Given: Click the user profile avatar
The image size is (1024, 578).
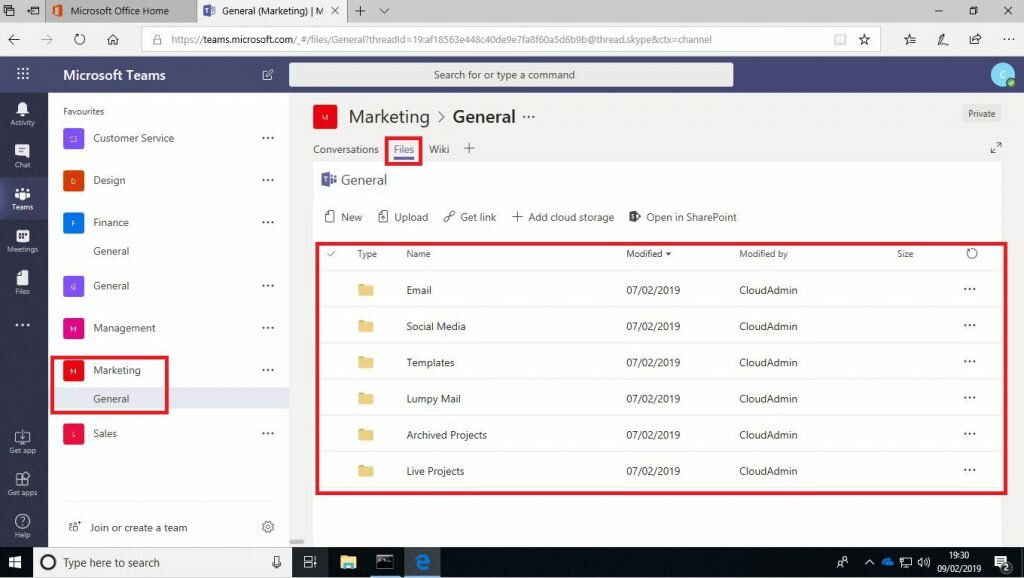Looking at the screenshot, I should [x=1002, y=74].
